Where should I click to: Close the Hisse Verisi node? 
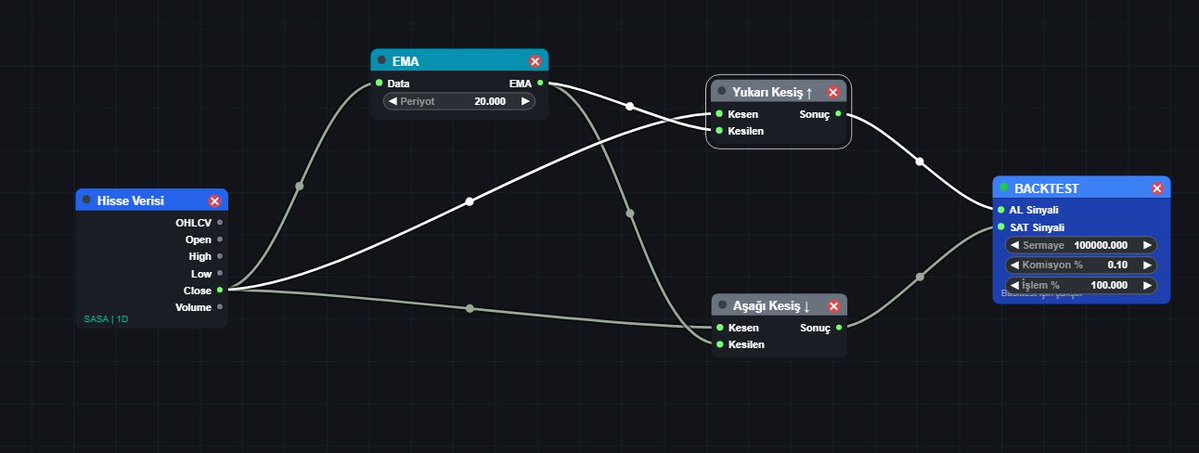[x=215, y=200]
